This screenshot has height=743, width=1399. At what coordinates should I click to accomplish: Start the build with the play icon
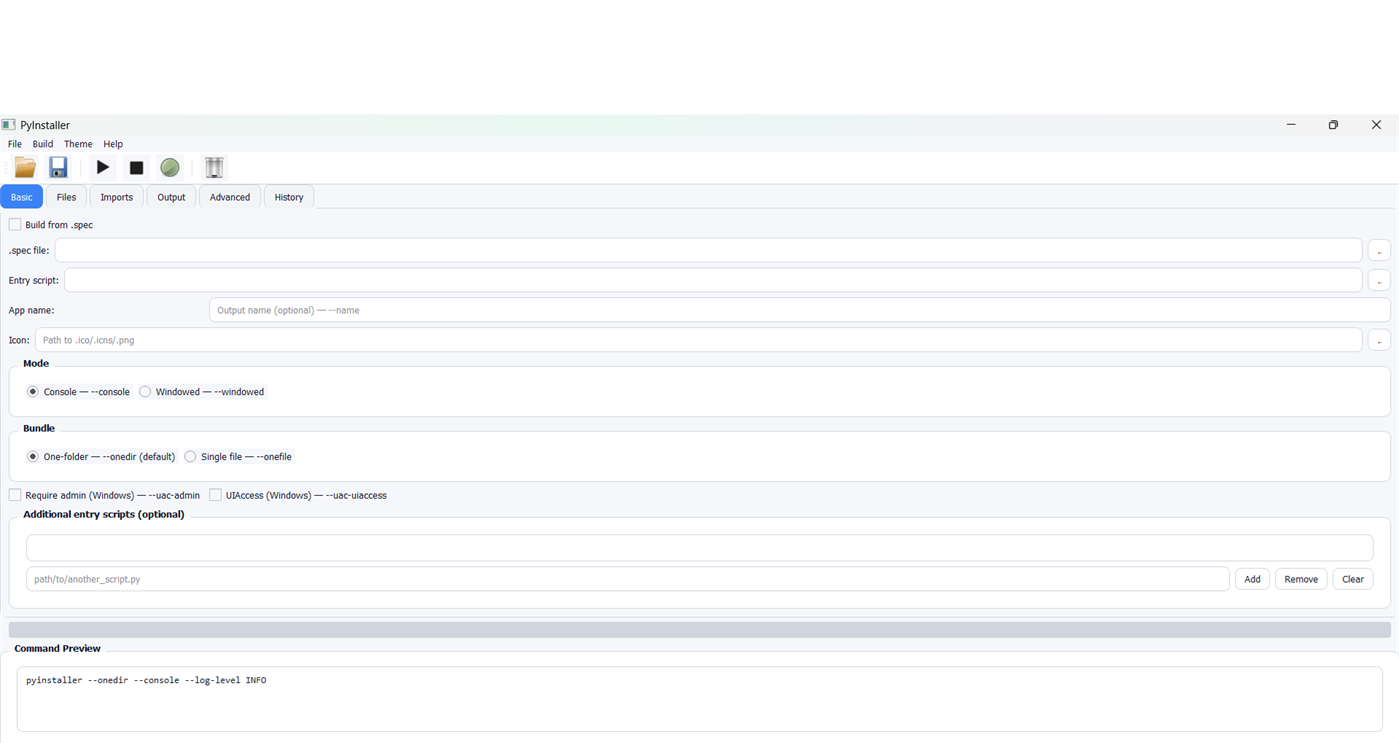click(102, 167)
